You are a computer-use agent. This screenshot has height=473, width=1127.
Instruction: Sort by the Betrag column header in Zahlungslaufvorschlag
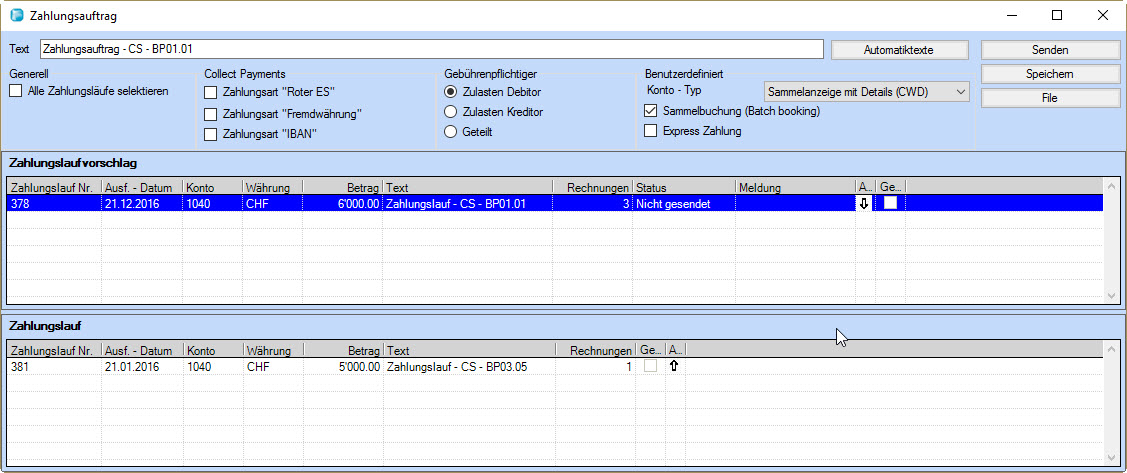(x=342, y=187)
